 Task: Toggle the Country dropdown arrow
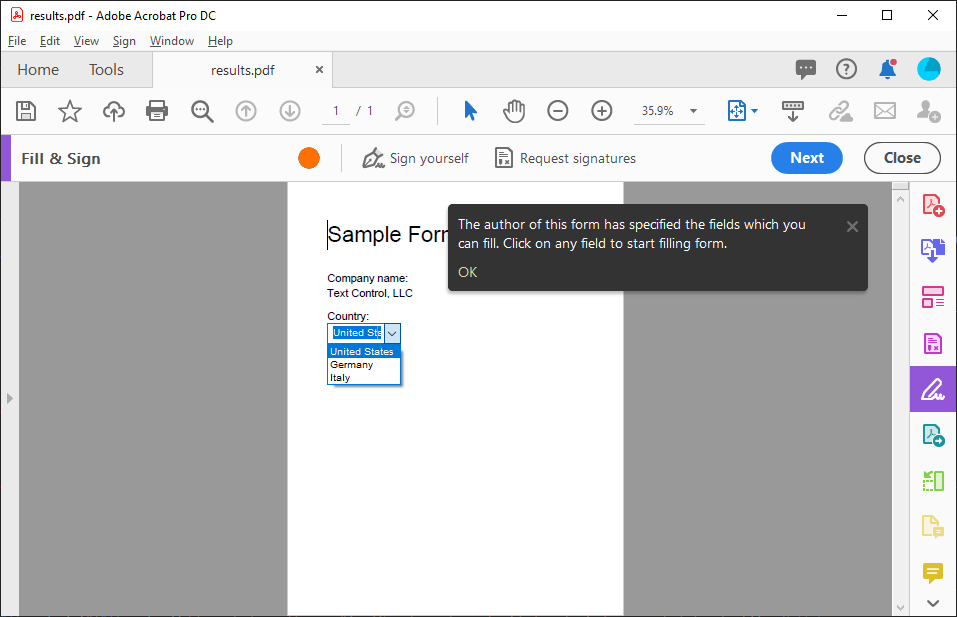coord(392,333)
